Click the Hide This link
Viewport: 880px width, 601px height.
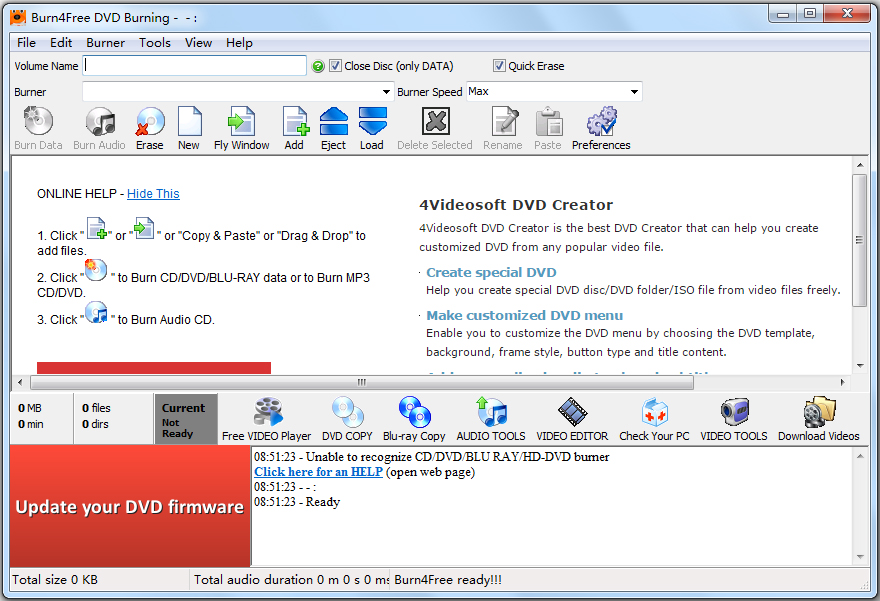153,194
